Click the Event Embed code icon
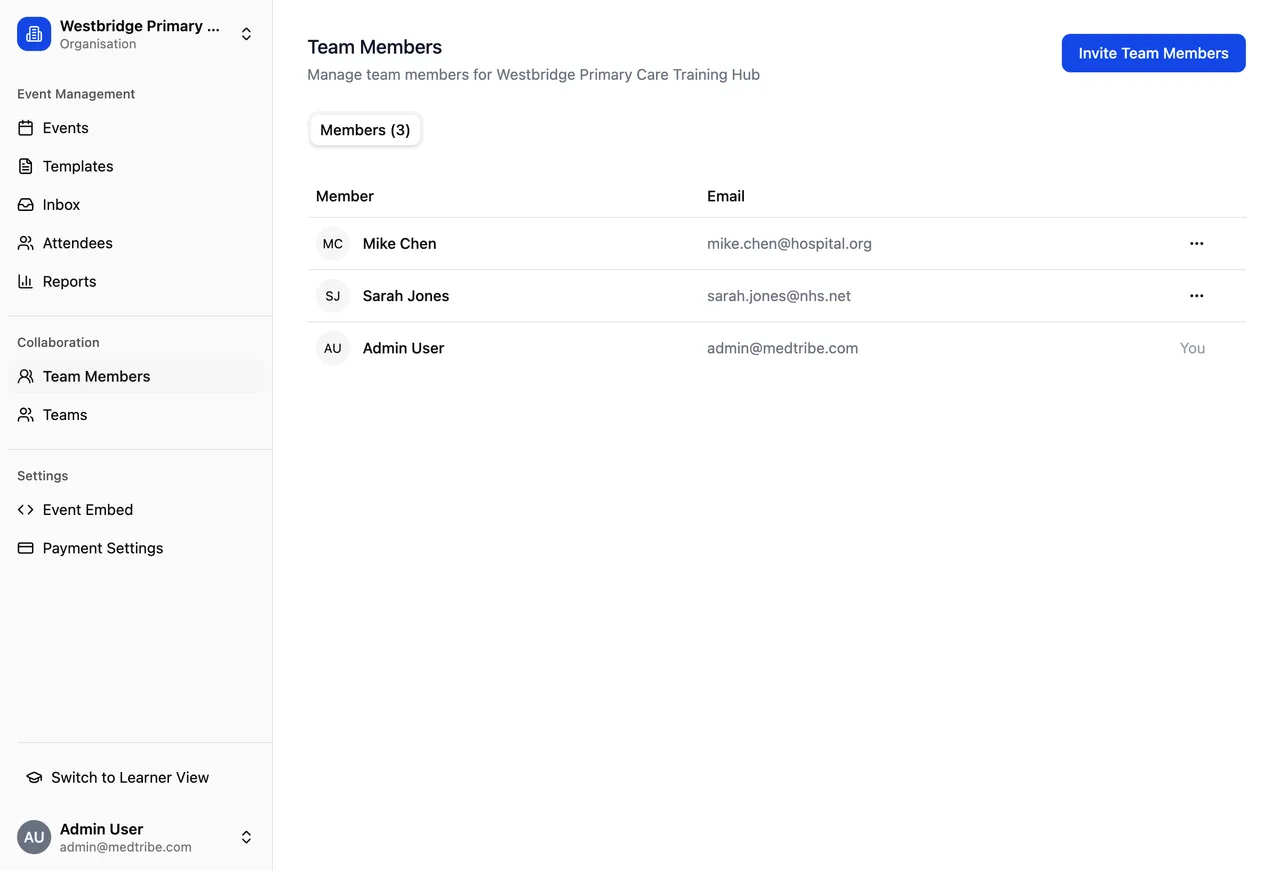 (26, 510)
